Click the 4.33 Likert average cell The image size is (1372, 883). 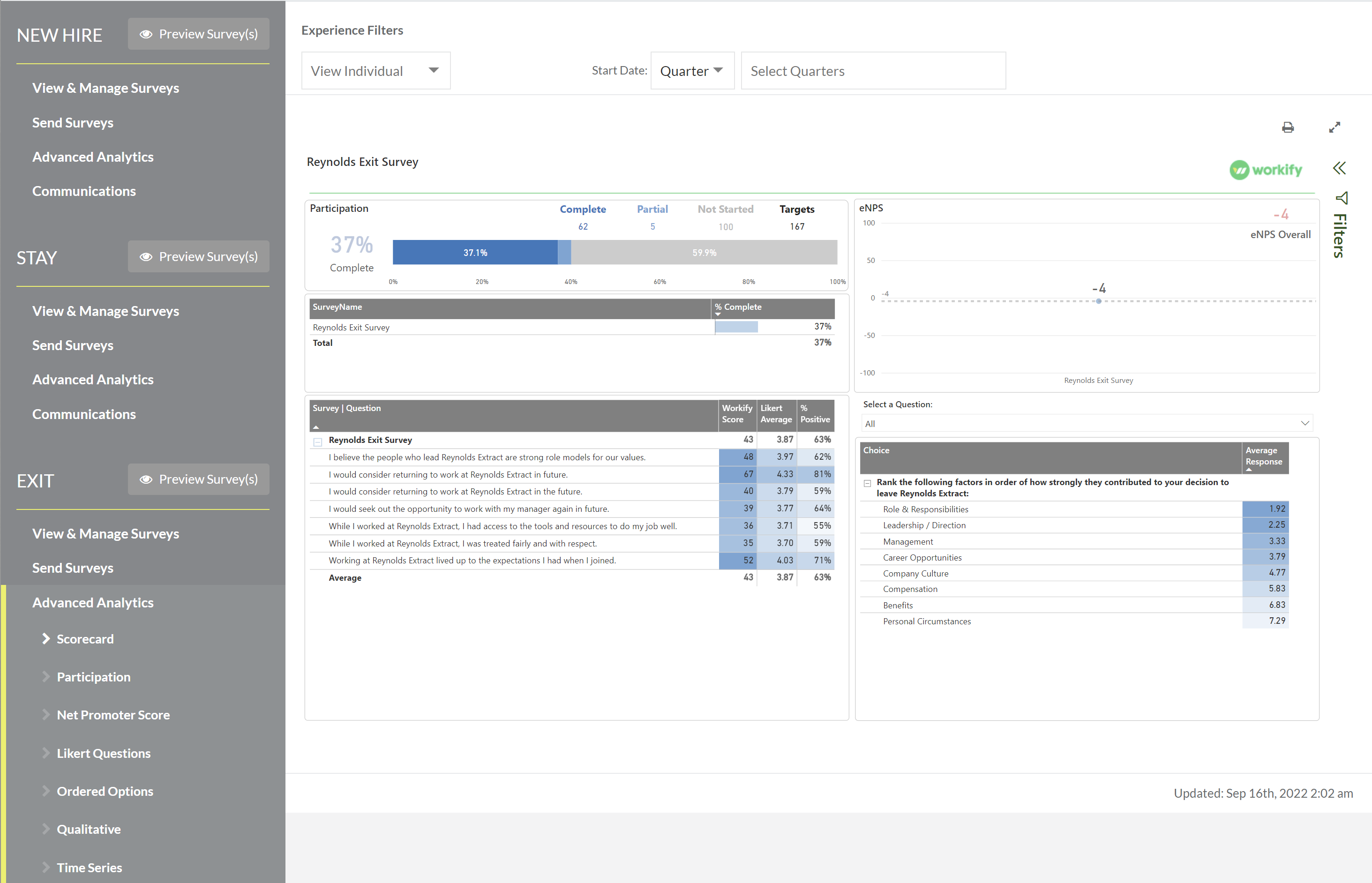pos(777,474)
